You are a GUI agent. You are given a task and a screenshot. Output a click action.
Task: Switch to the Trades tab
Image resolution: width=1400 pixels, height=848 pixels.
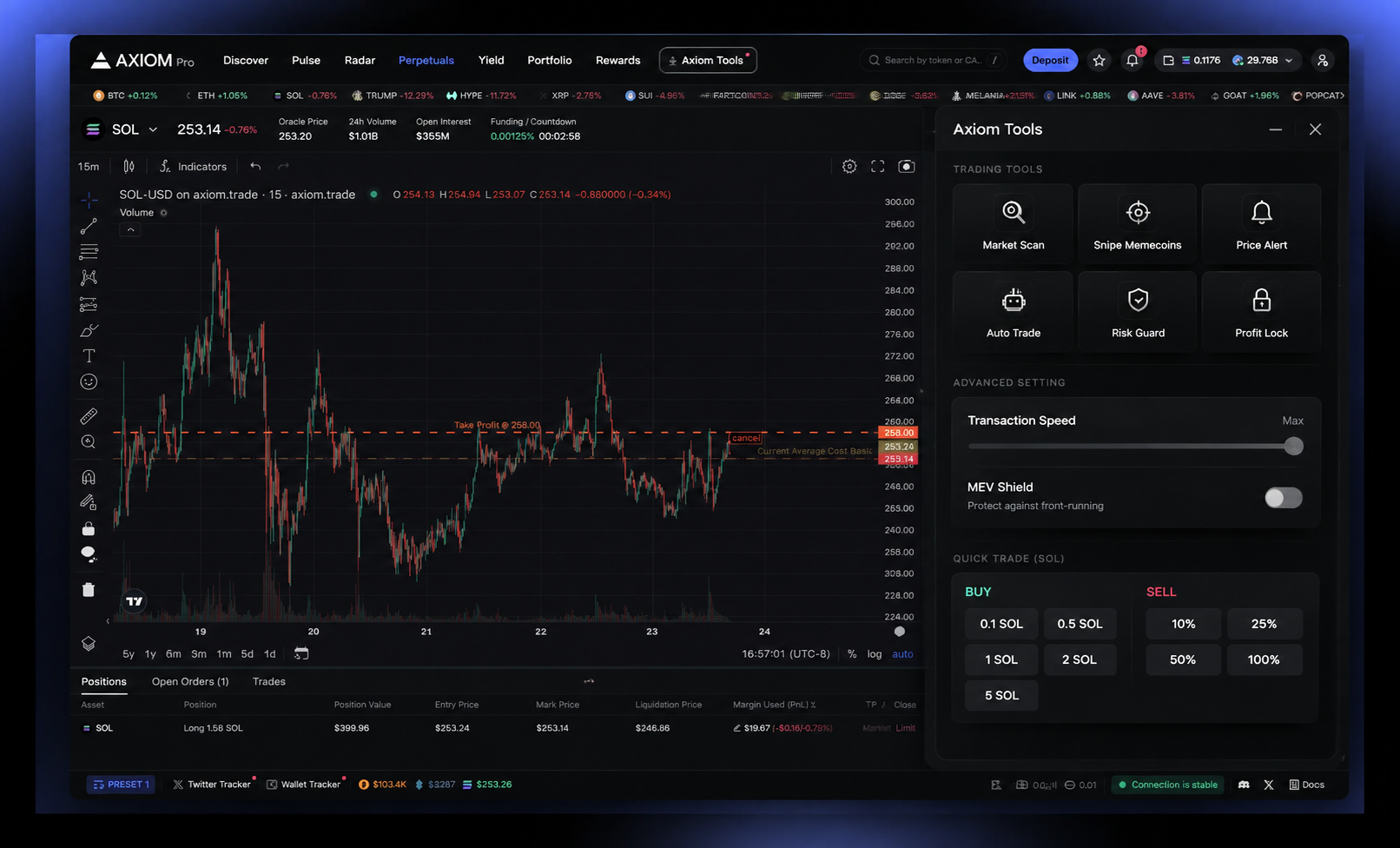click(269, 681)
